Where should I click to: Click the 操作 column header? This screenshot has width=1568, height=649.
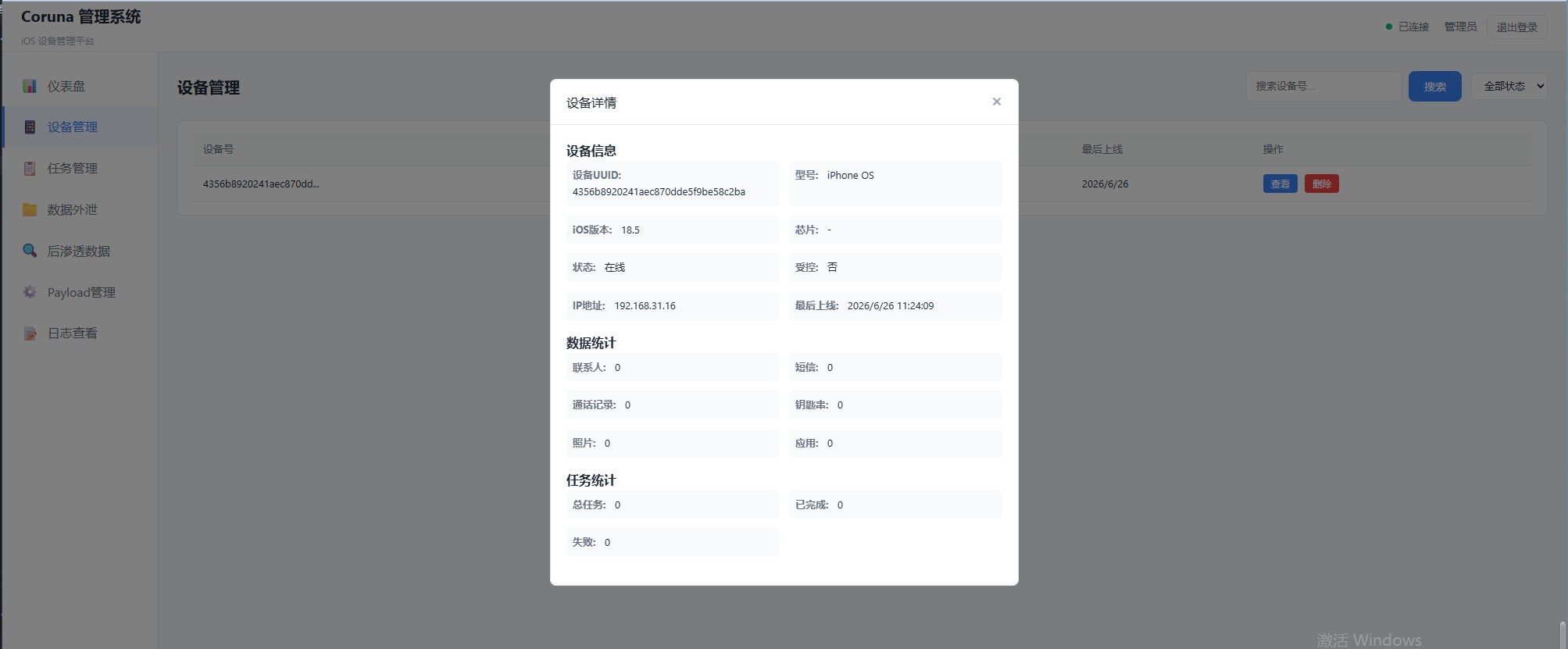coord(1273,149)
